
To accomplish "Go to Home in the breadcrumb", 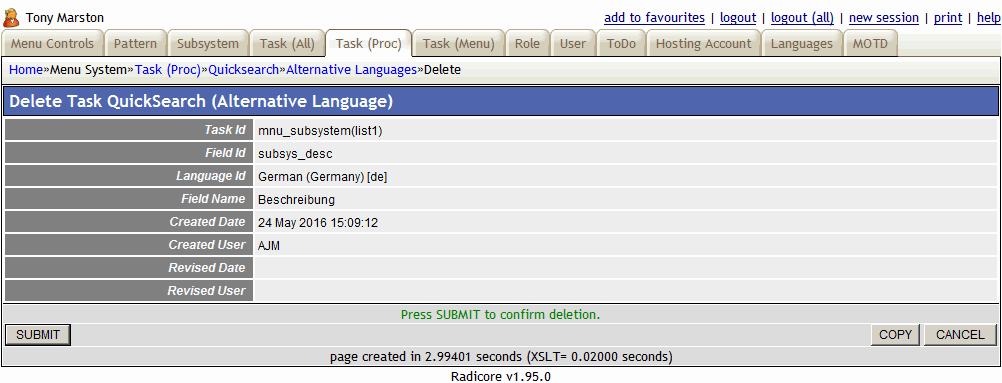I will [x=26, y=70].
